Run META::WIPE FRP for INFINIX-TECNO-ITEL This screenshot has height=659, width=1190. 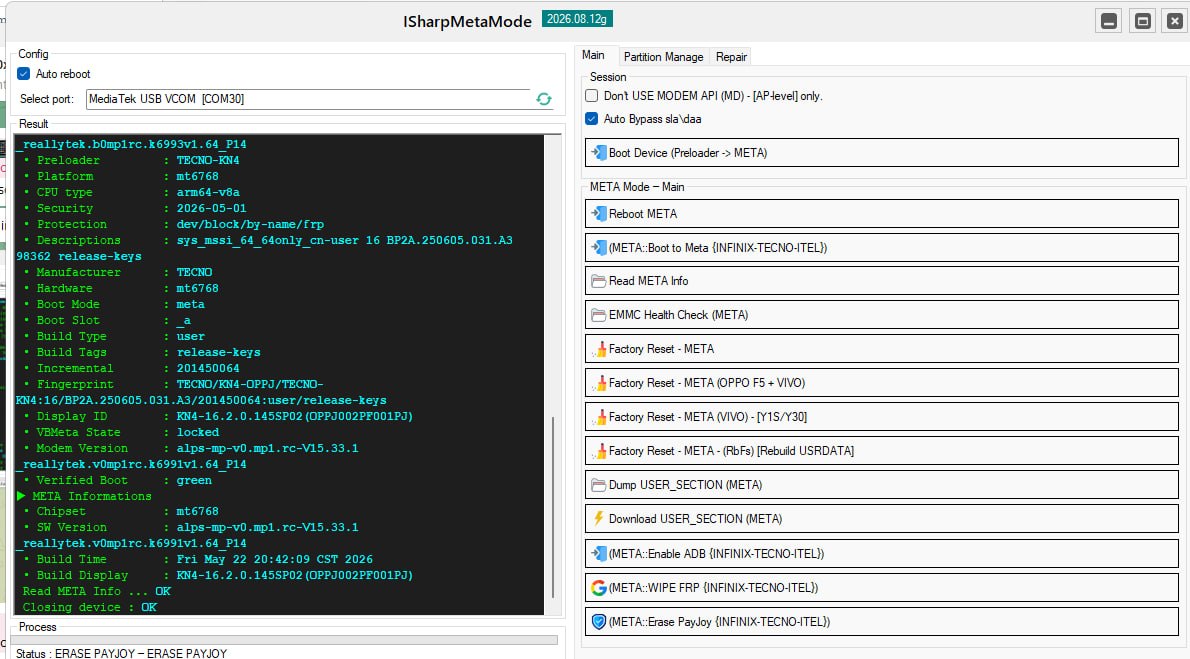pyautogui.click(x=881, y=588)
